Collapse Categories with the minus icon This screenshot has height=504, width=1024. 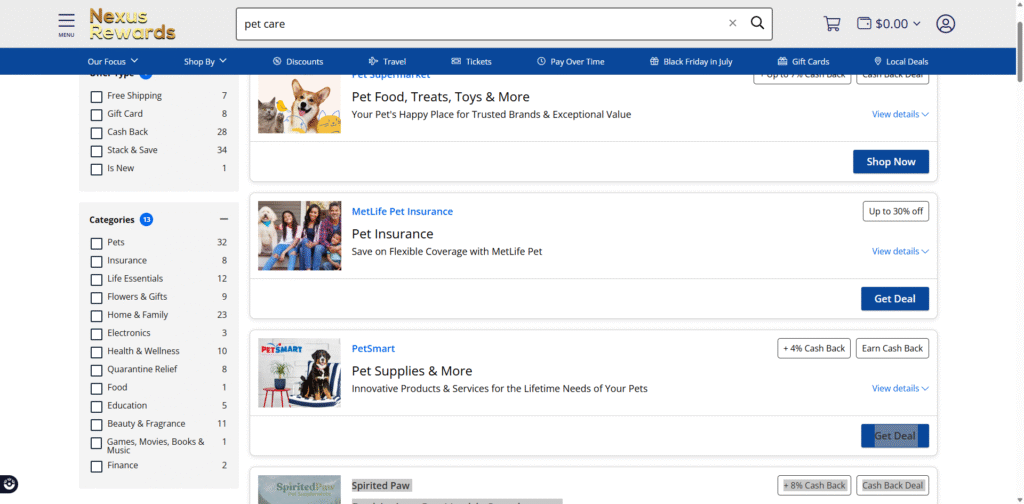[224, 219]
